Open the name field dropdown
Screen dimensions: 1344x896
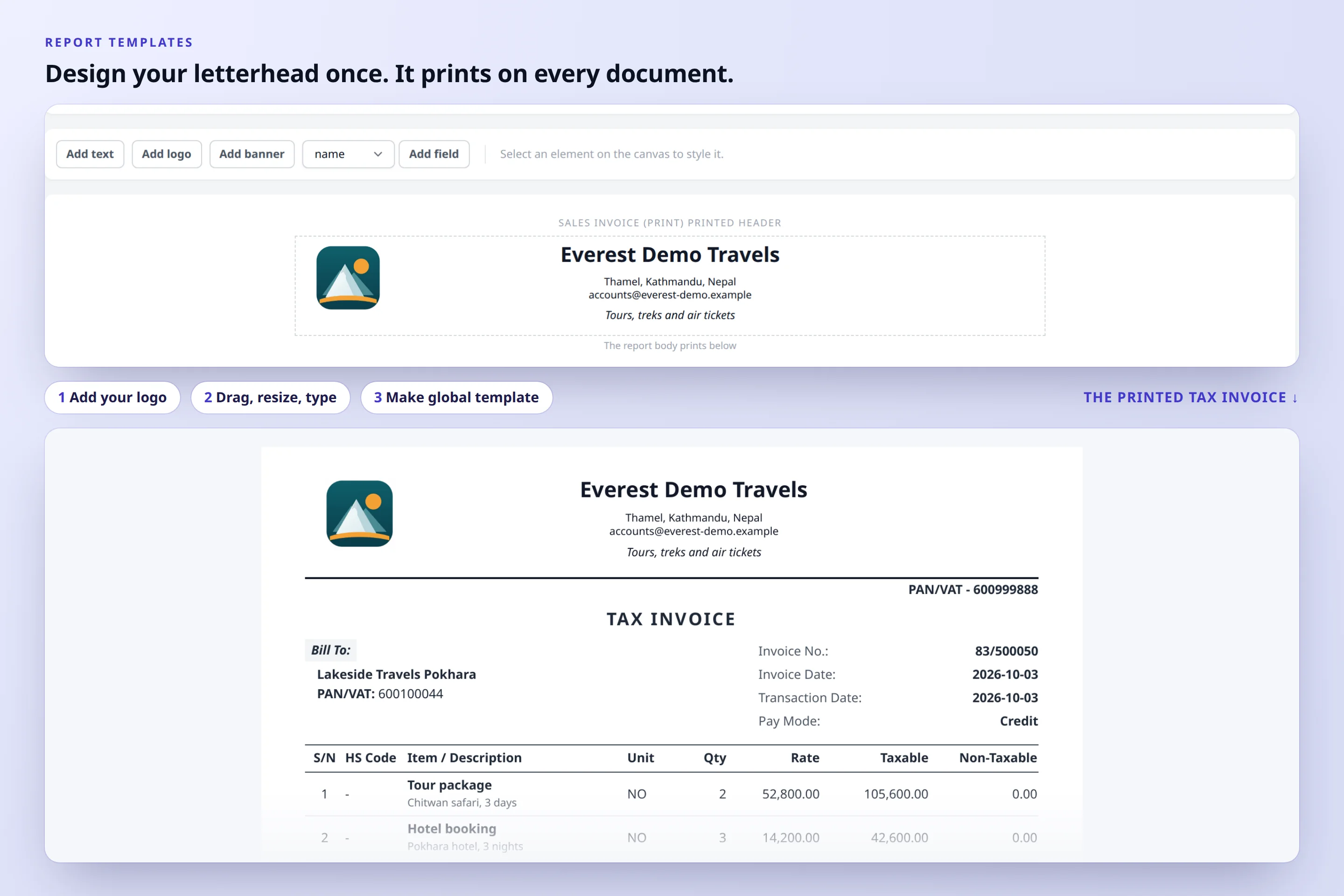pyautogui.click(x=348, y=154)
